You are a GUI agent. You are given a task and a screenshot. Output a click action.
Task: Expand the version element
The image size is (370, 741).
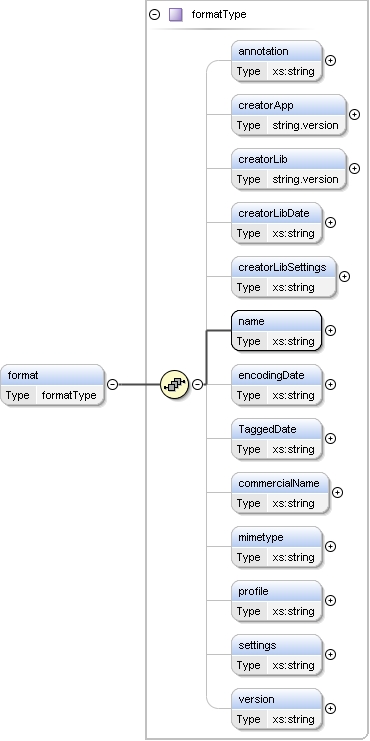[331, 708]
